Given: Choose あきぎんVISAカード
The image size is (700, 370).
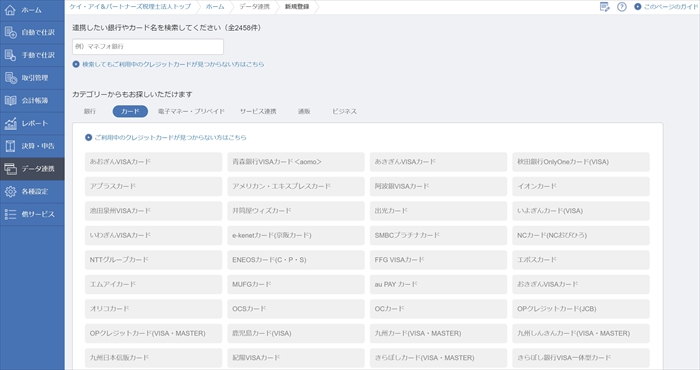Looking at the screenshot, I should [x=438, y=162].
